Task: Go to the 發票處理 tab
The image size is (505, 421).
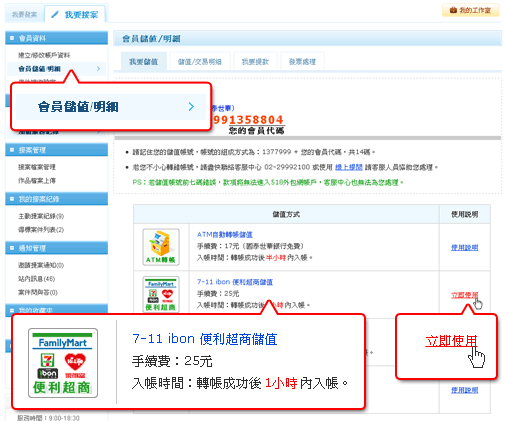Action: 302,62
